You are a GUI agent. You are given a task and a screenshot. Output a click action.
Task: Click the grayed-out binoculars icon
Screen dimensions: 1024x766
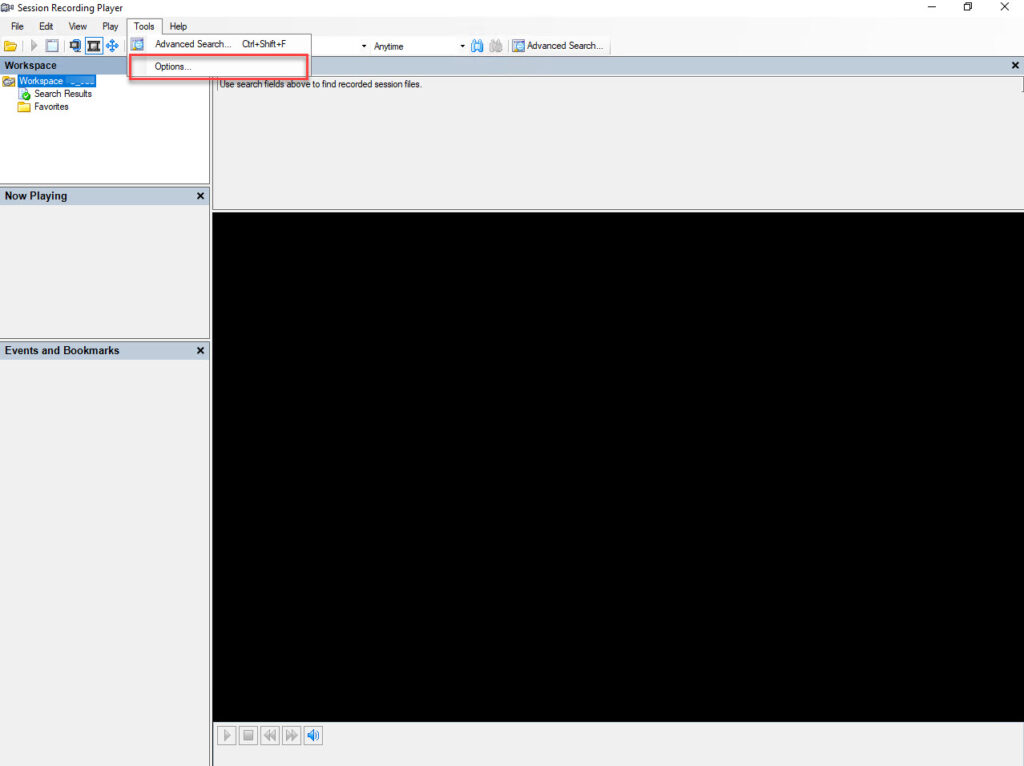[496, 46]
